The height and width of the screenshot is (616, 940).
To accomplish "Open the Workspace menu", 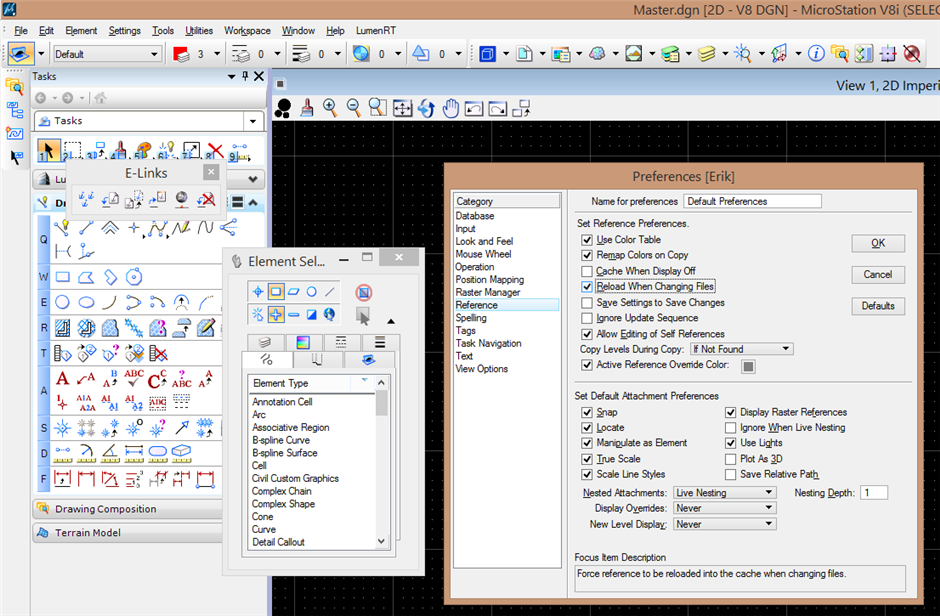I will tap(247, 31).
